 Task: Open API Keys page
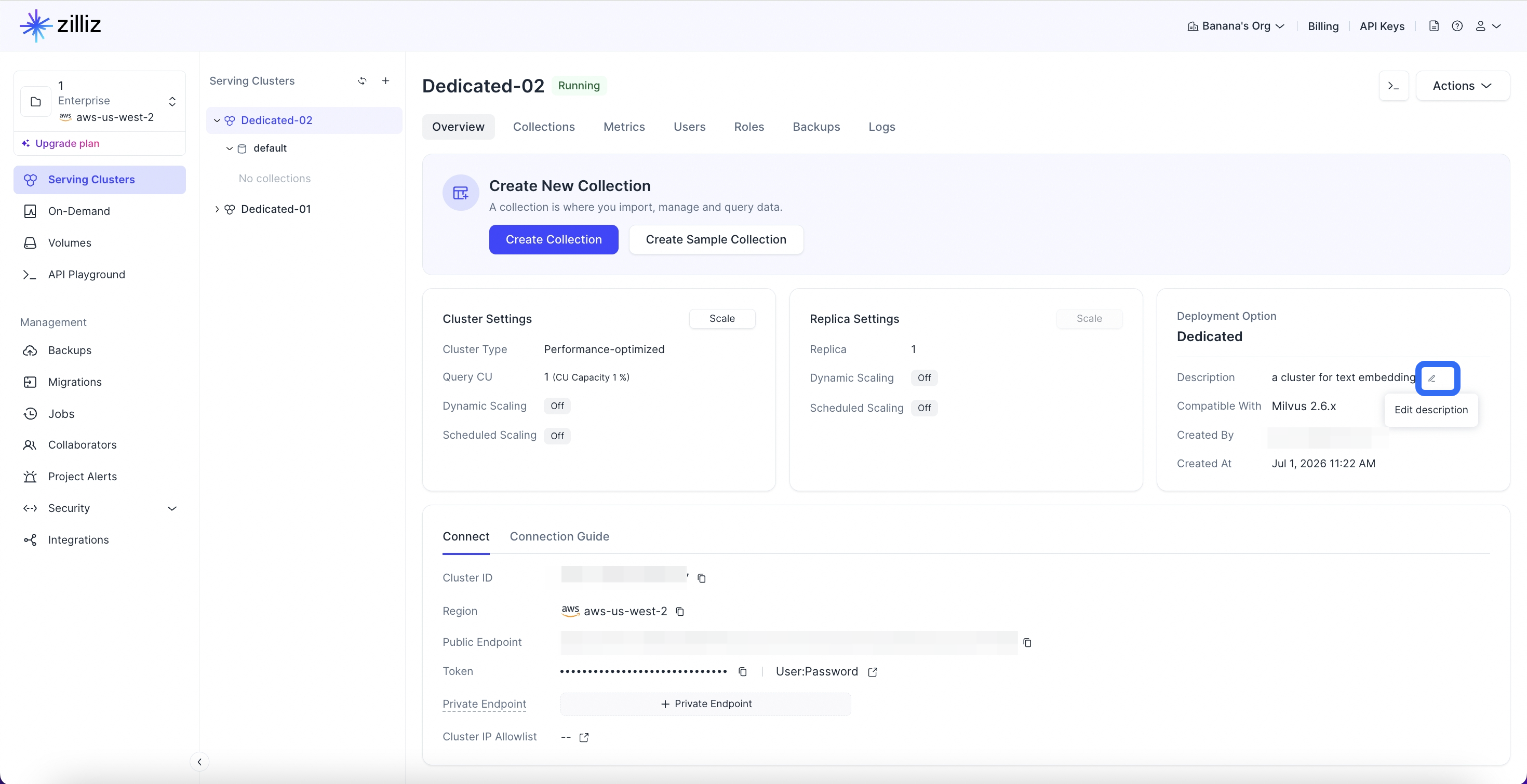point(1382,26)
